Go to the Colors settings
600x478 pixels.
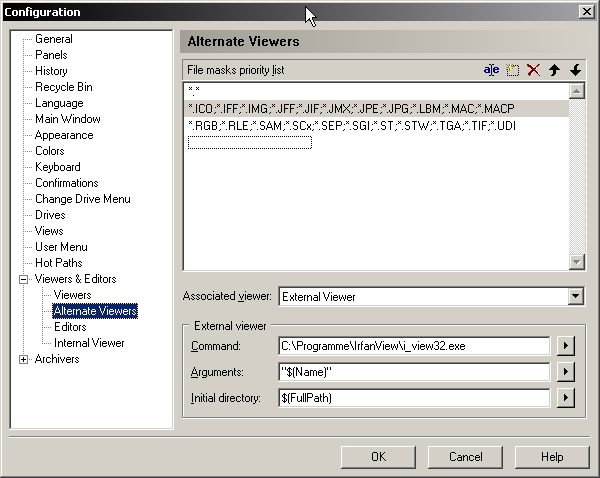[x=49, y=151]
